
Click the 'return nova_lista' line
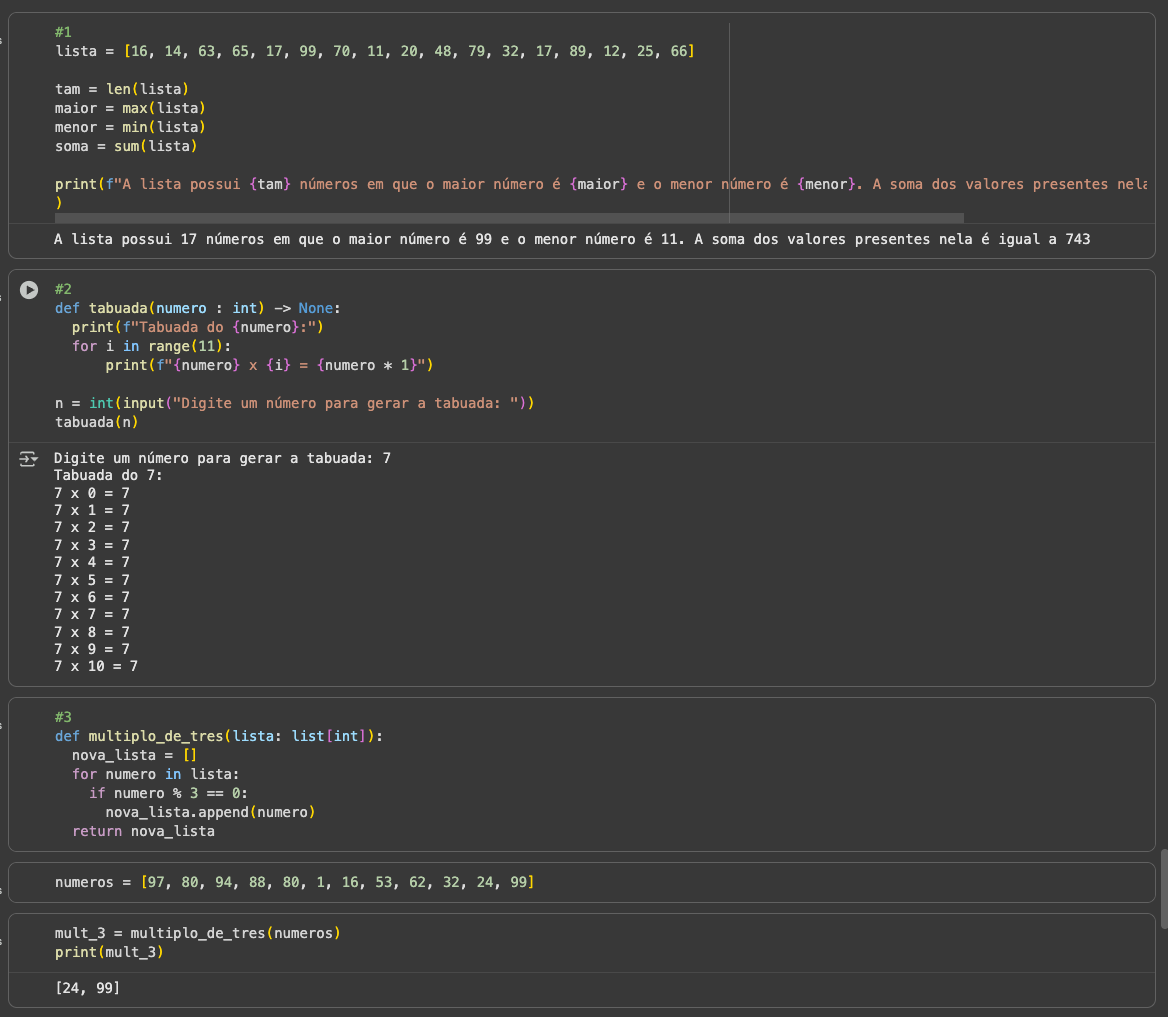pyautogui.click(x=143, y=831)
